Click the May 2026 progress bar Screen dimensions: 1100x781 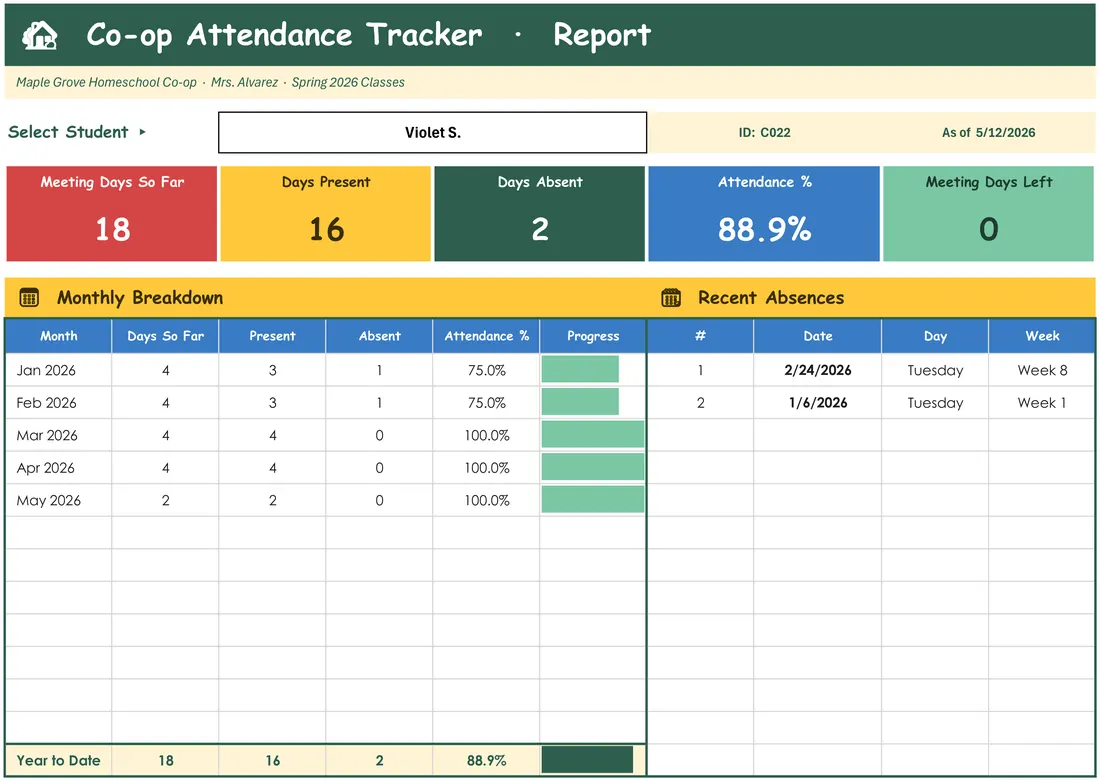tap(593, 500)
